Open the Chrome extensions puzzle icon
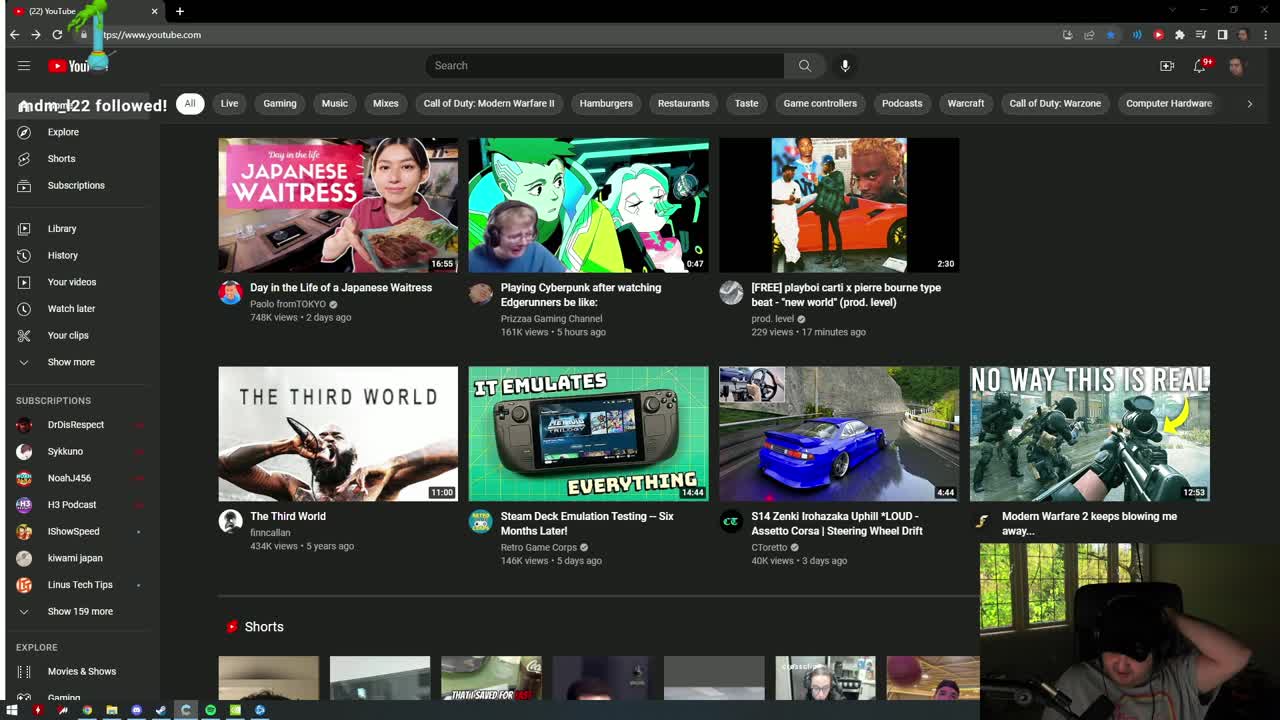 (1180, 35)
